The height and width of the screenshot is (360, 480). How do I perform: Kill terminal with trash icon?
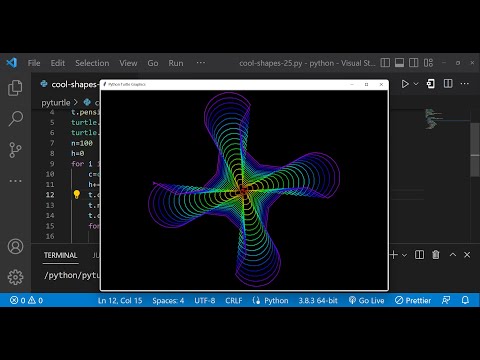click(436, 255)
